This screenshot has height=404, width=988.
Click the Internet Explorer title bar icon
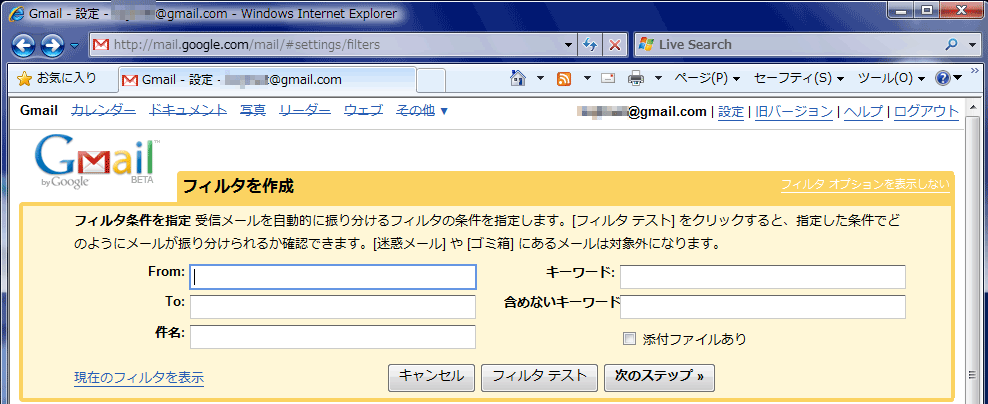click(x=14, y=13)
